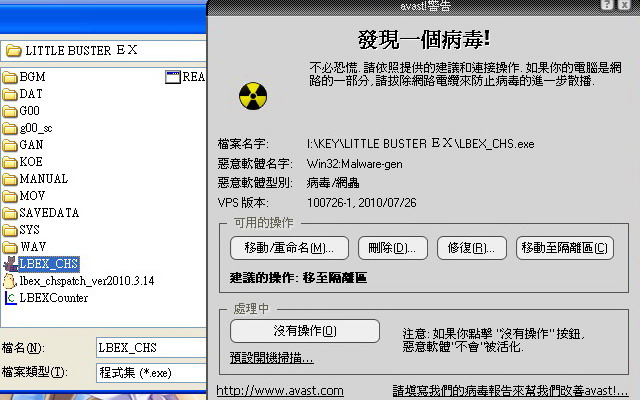Select the SAVEDATA folder icon
This screenshot has width=640, height=400.
[x=10, y=213]
